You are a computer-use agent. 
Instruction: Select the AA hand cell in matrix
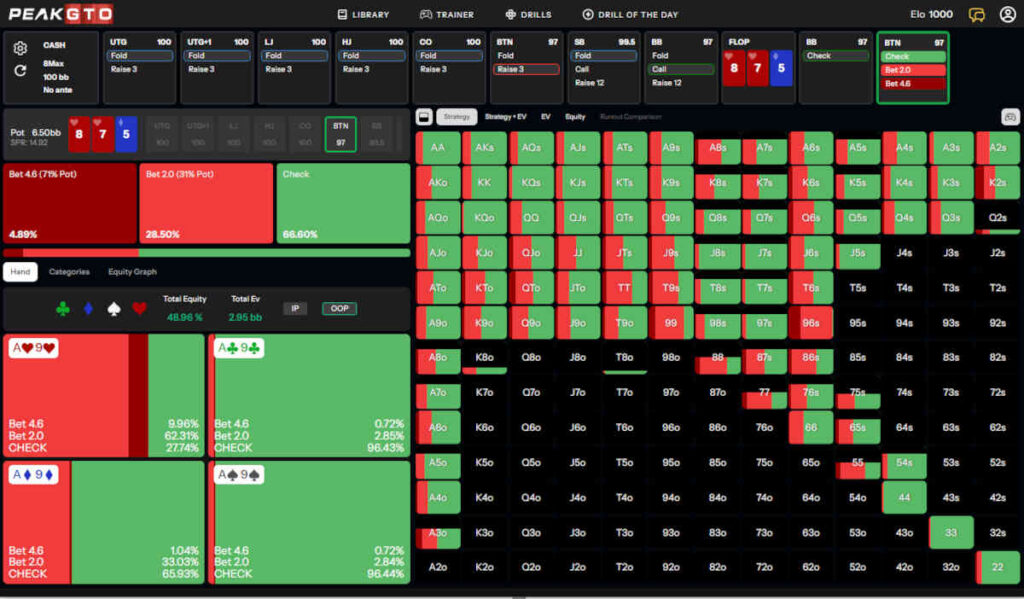tap(437, 148)
